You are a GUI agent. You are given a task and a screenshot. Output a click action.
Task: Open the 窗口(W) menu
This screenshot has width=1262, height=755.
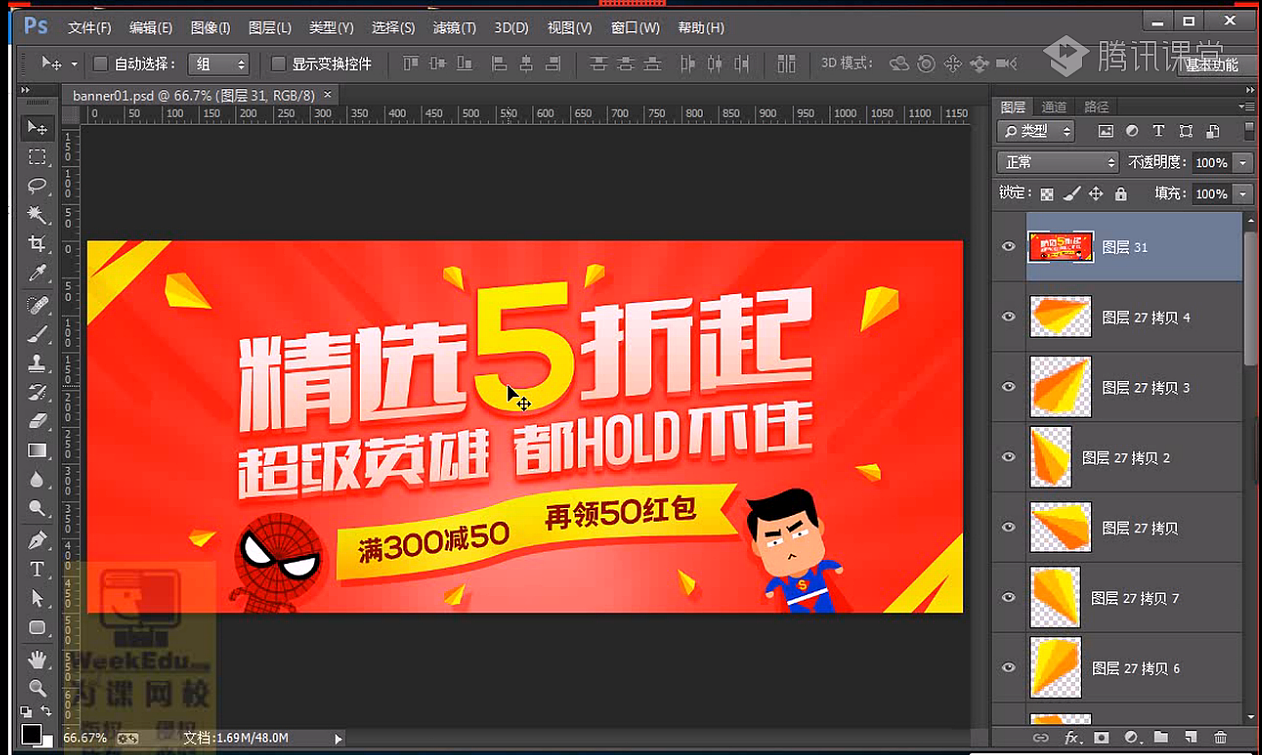click(635, 28)
